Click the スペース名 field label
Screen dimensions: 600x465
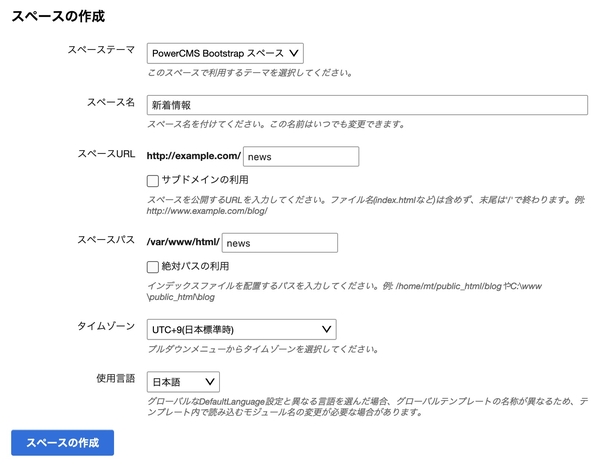[111, 102]
